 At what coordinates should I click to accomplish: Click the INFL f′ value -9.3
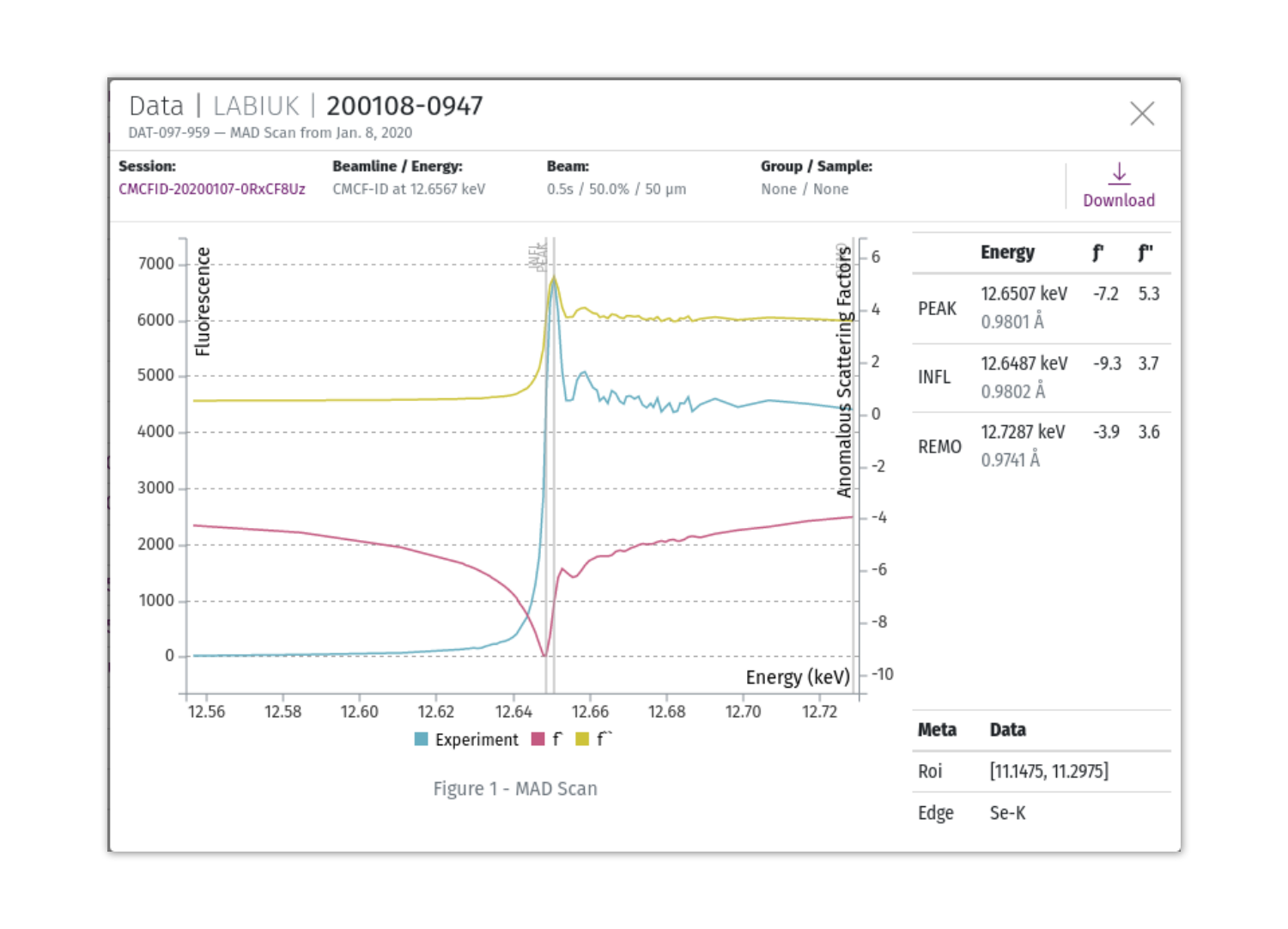tap(1107, 364)
